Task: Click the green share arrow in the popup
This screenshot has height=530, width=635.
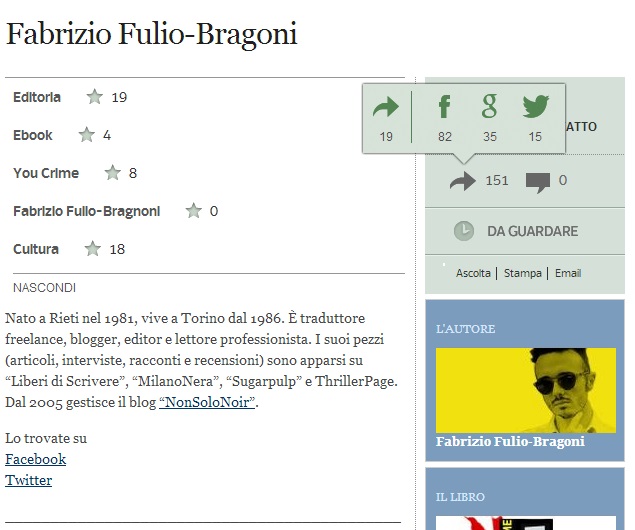Action: 386,107
